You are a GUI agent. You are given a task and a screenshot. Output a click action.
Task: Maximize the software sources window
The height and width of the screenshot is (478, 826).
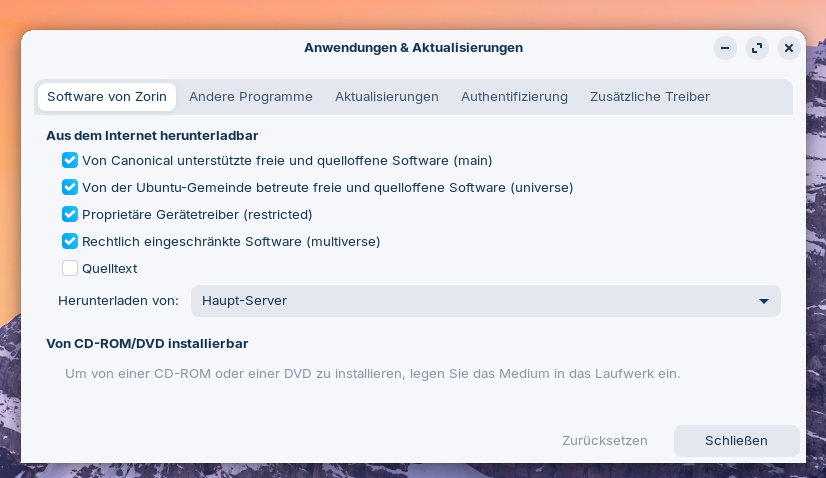pos(757,48)
